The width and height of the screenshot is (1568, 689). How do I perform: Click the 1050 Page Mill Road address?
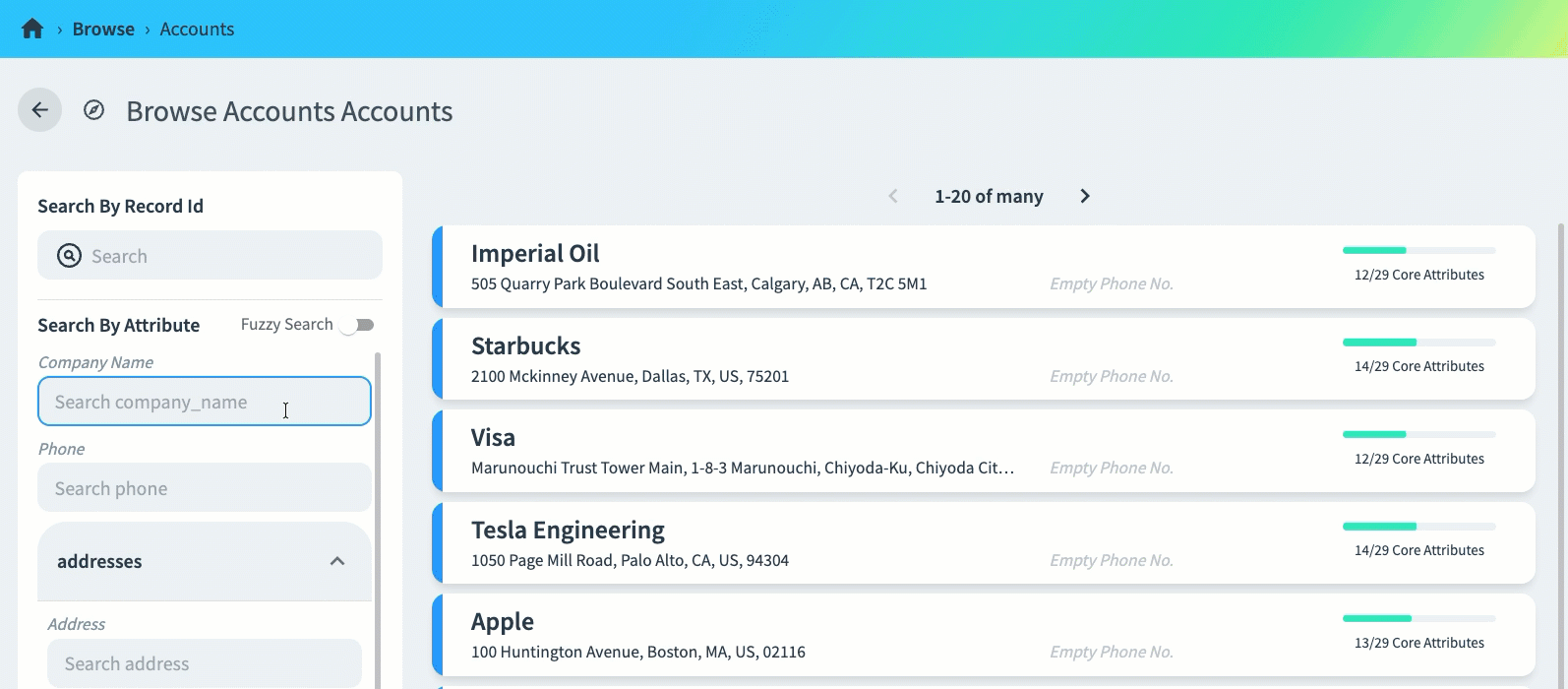click(x=630, y=560)
